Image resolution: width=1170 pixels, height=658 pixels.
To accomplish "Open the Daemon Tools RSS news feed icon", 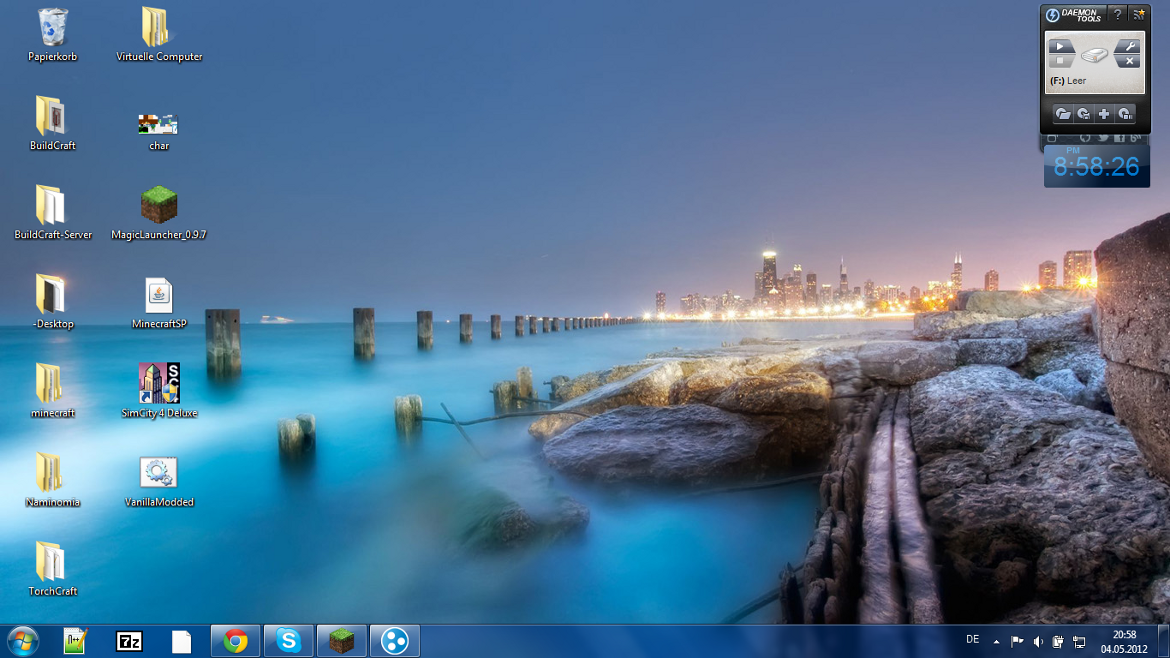I will [x=1138, y=15].
